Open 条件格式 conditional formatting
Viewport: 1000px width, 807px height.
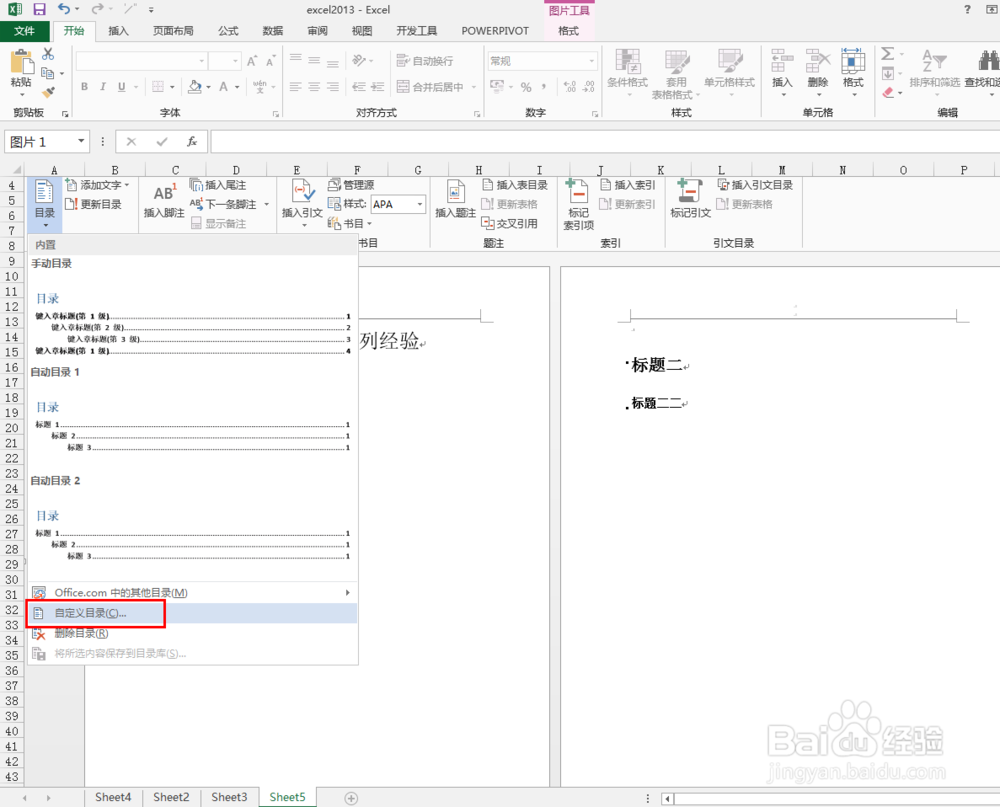pos(628,73)
